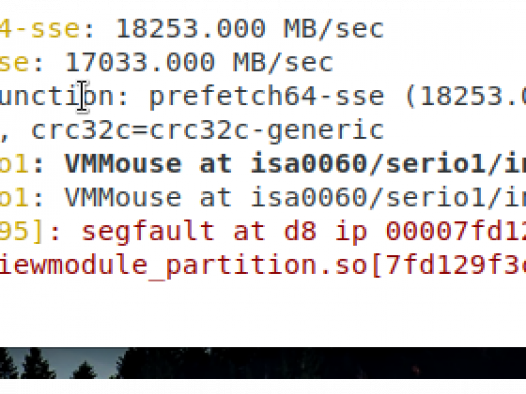The width and height of the screenshot is (526, 394).
Task: Click the yellow "95]" process ID text
Action: (21, 231)
